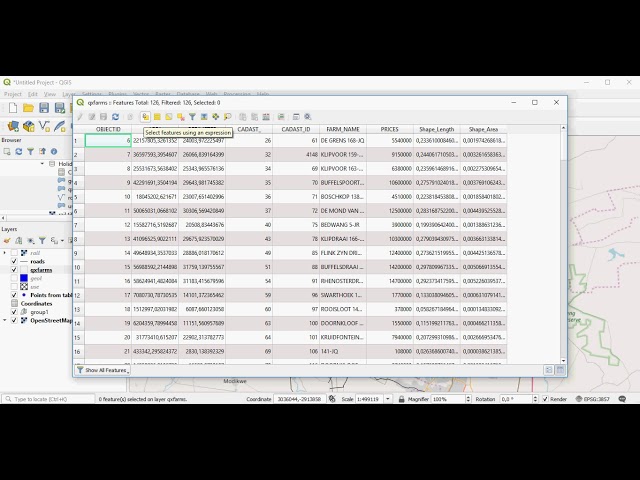Click Move selection to top icon
Image resolution: width=640 pixels, height=480 pixels.
pos(204,117)
